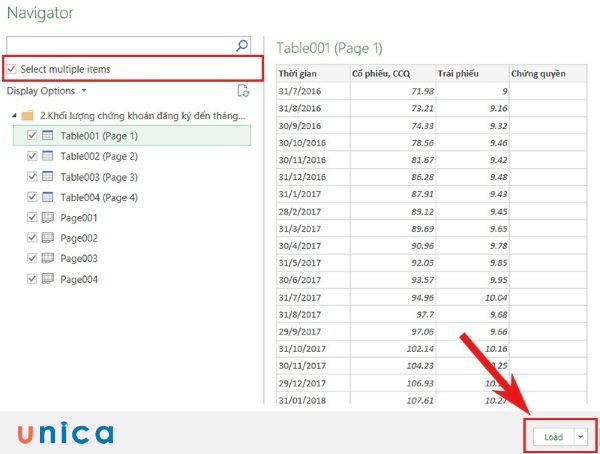Click the Table004 table icon

pyautogui.click(x=47, y=197)
